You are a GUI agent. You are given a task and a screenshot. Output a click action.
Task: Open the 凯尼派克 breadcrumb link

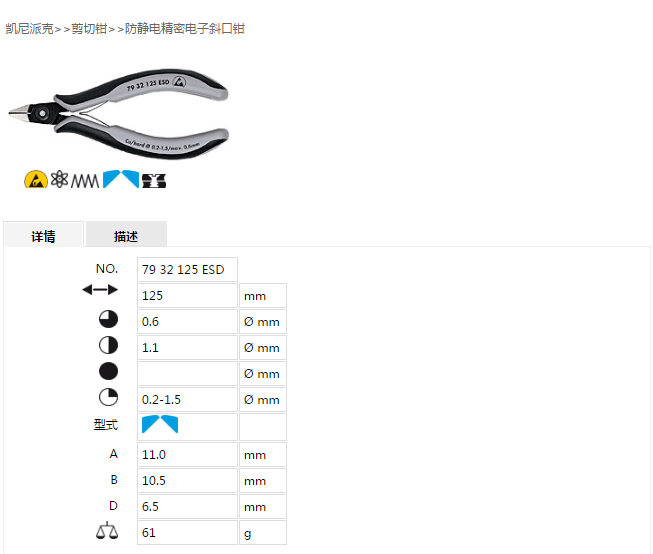pyautogui.click(x=29, y=29)
